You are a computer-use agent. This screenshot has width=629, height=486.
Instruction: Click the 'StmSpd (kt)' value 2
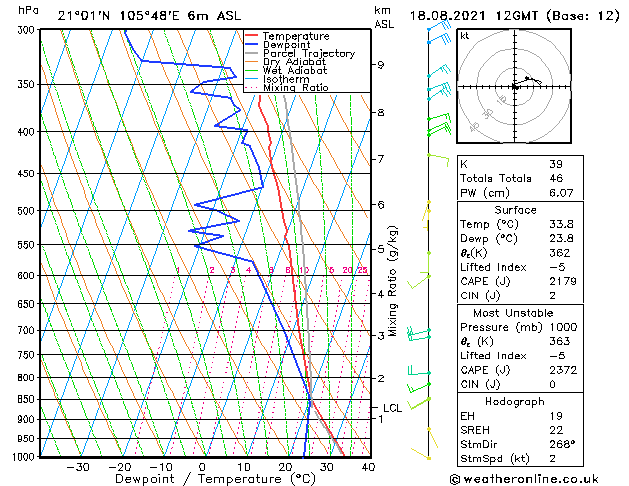552,458
